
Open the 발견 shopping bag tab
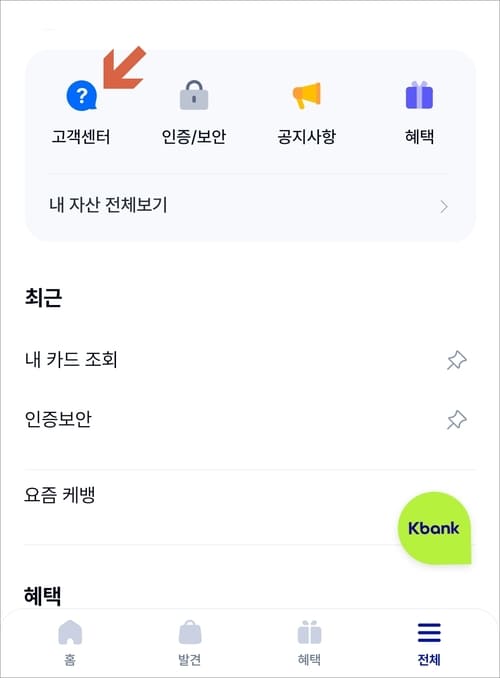(190, 632)
